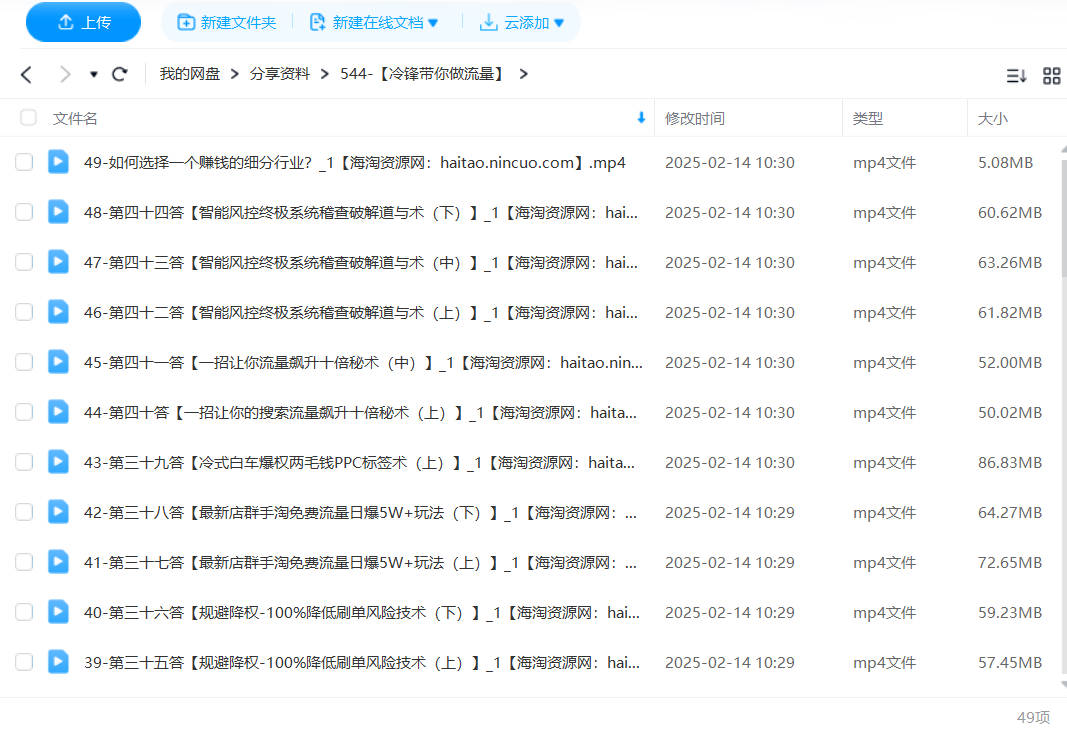Go forward with the right arrow
This screenshot has width=1067, height=729.
point(65,74)
